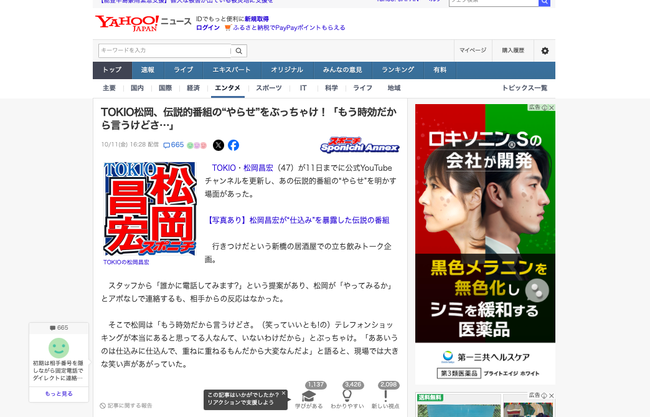Select the ライブ tab

[x=183, y=70]
